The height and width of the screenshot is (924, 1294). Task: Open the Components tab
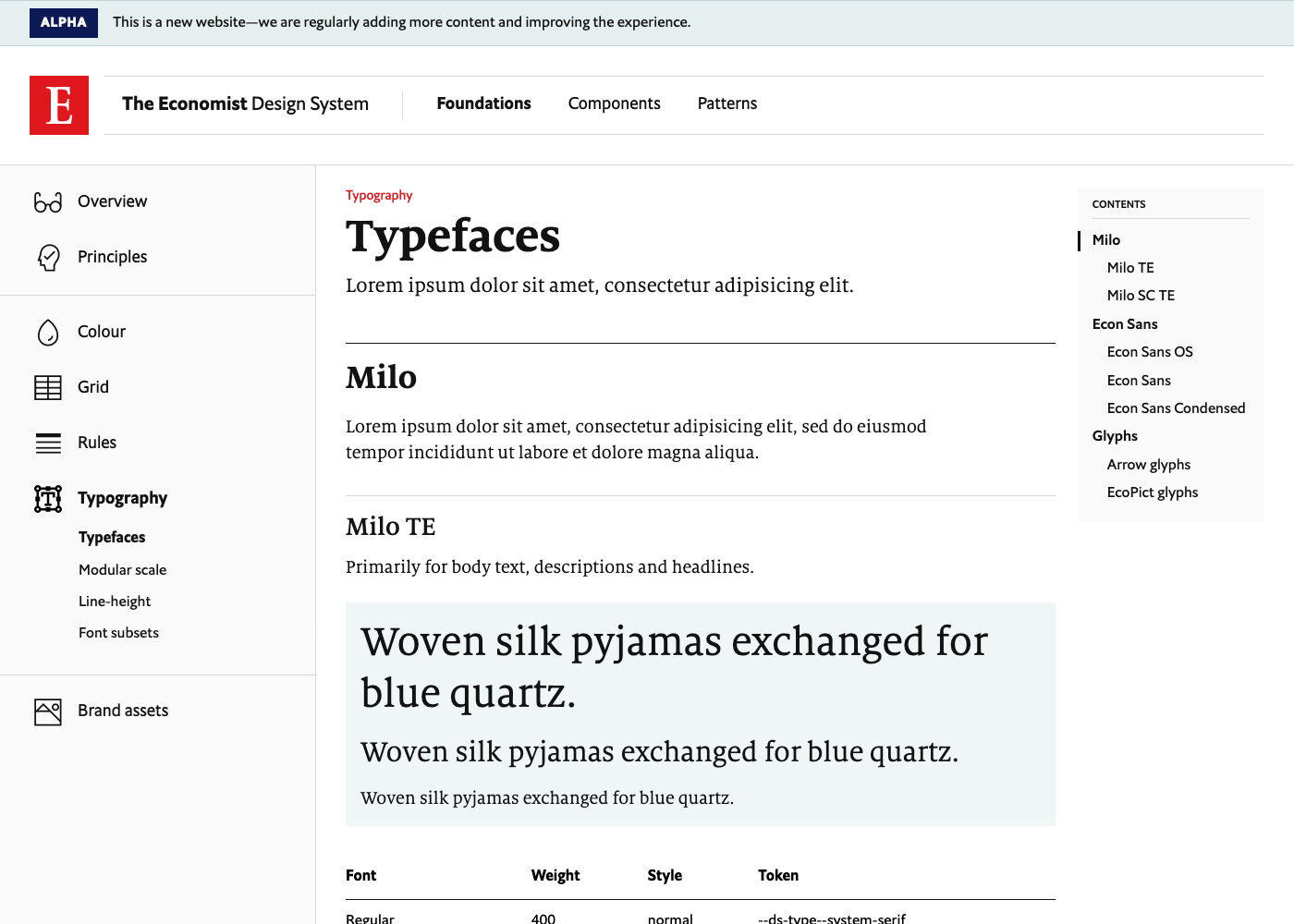coord(614,103)
